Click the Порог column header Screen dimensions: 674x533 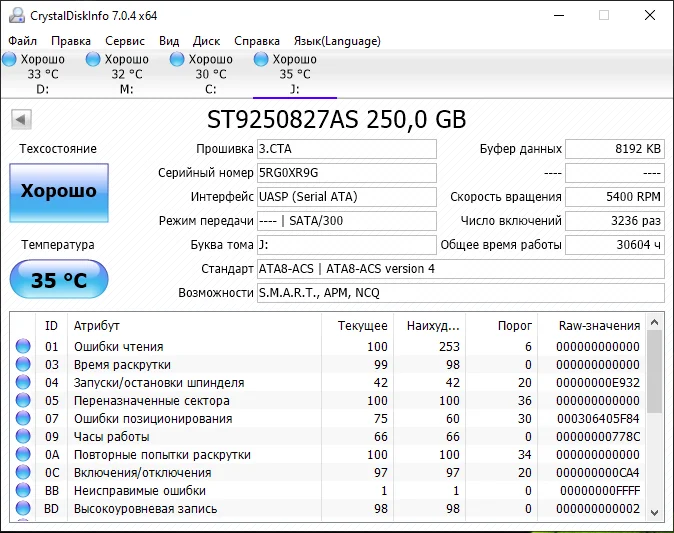(x=501, y=326)
